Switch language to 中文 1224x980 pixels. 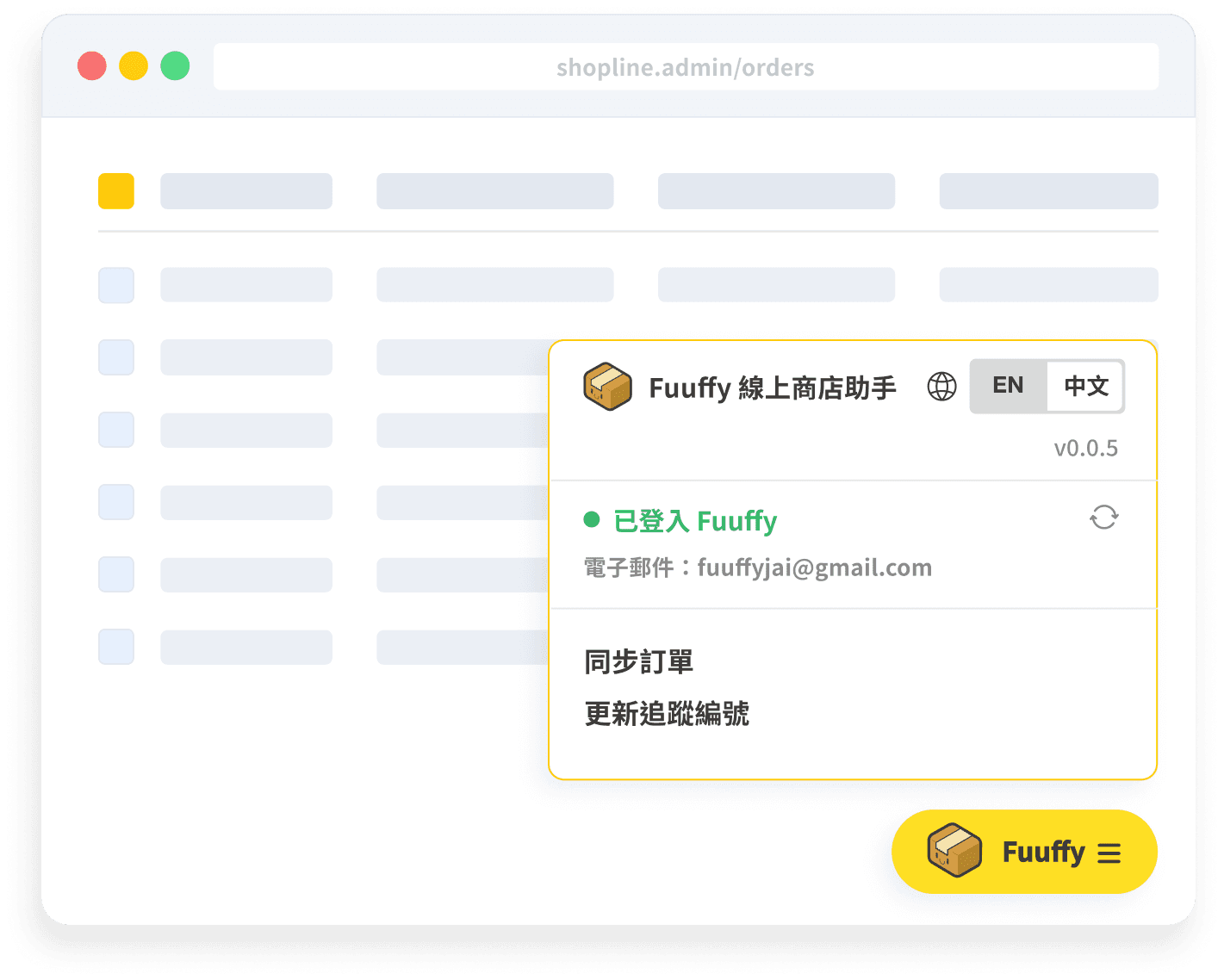tap(1085, 386)
